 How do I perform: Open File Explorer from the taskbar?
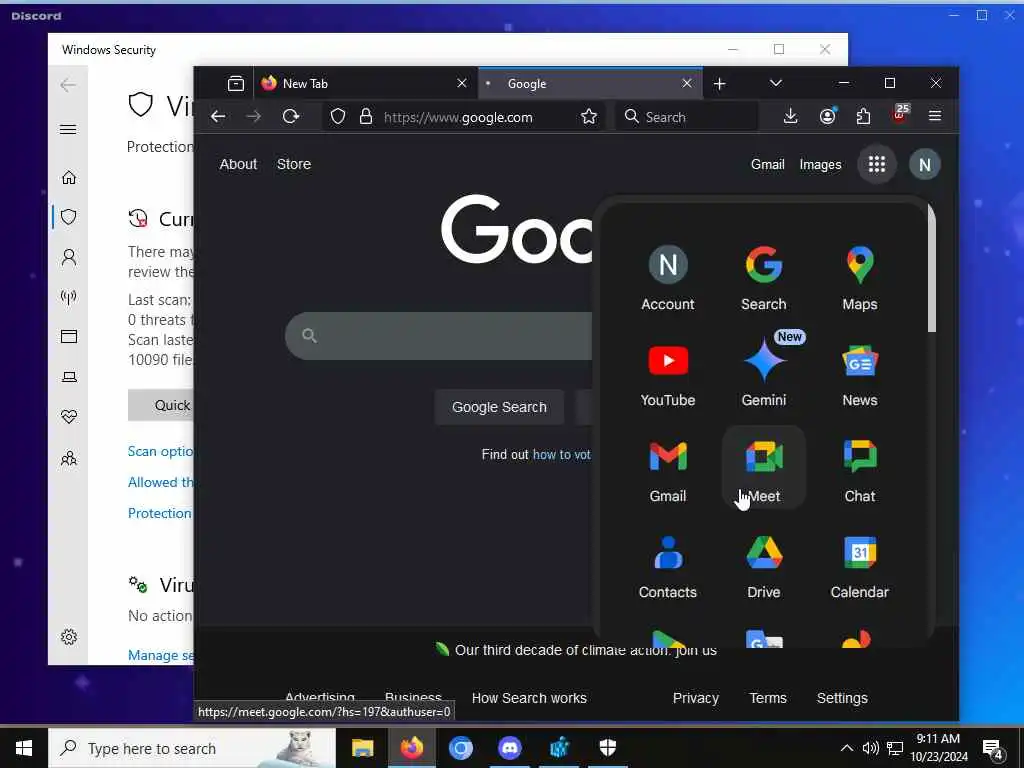[362, 748]
